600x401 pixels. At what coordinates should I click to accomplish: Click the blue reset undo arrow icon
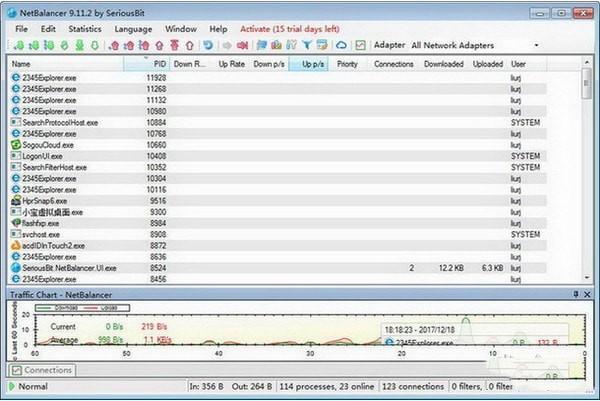[x=208, y=45]
